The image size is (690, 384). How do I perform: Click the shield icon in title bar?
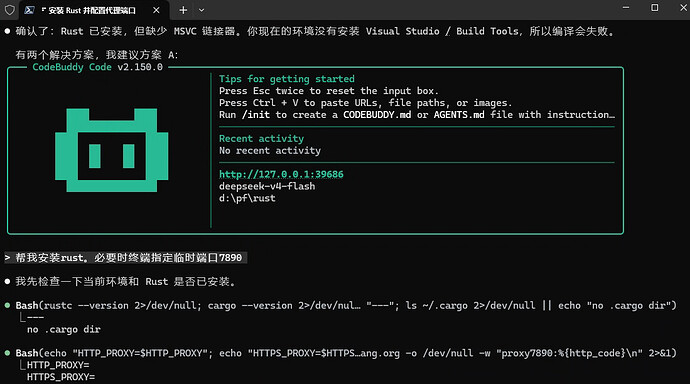9,10
